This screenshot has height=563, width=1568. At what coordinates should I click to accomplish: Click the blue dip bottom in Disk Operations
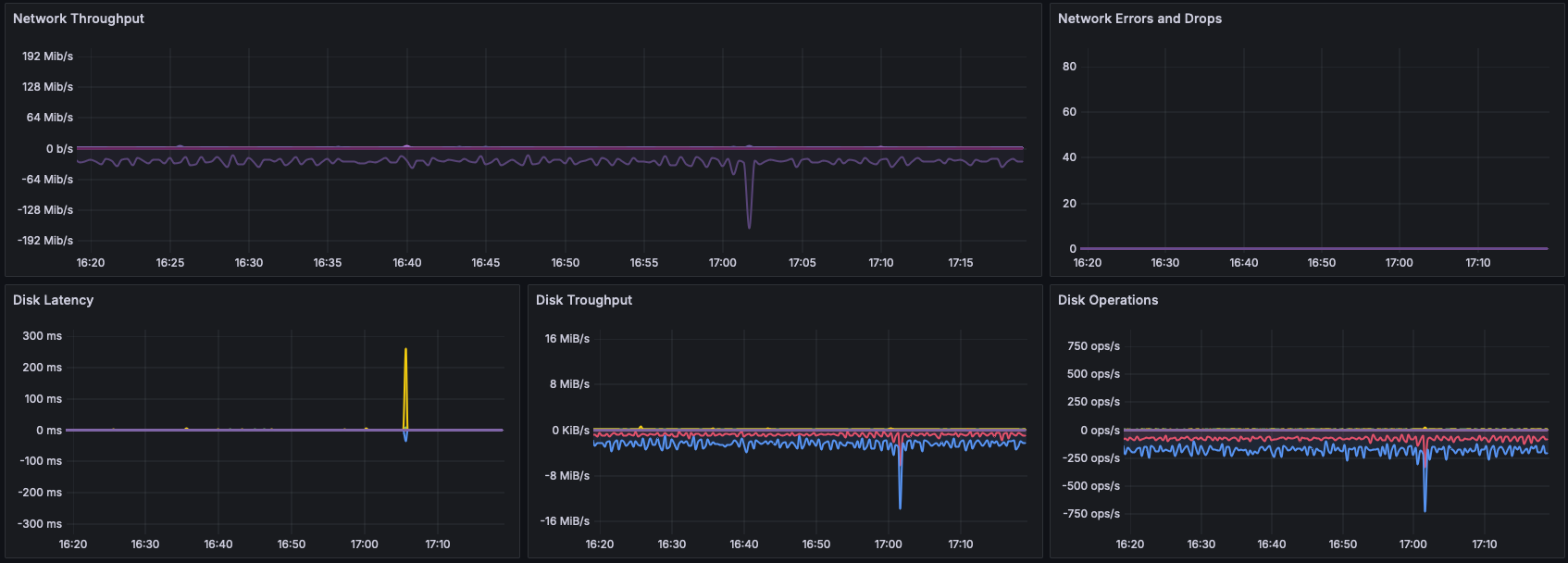(x=1425, y=509)
